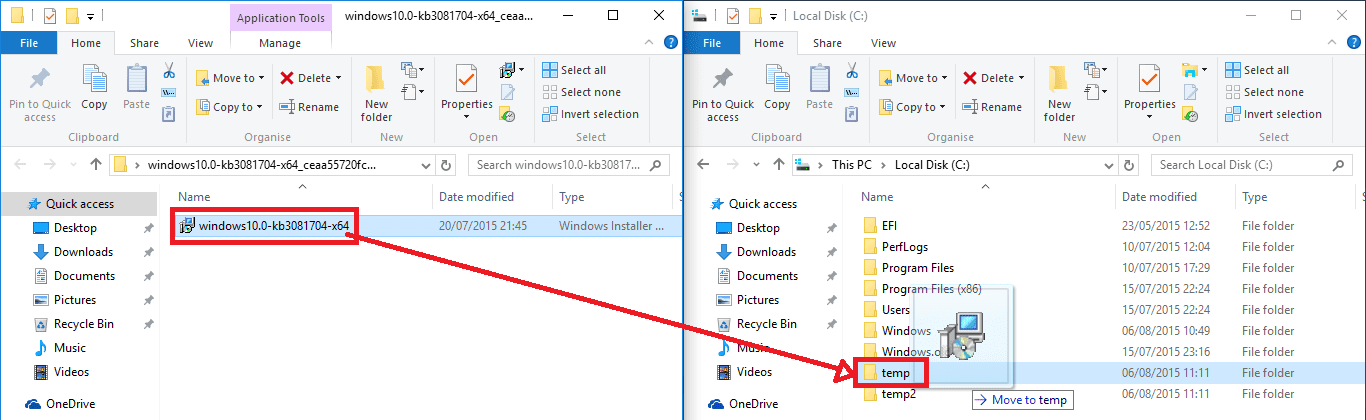Click the New folder icon in the left window
This screenshot has height=420, width=1366.
pyautogui.click(x=376, y=92)
